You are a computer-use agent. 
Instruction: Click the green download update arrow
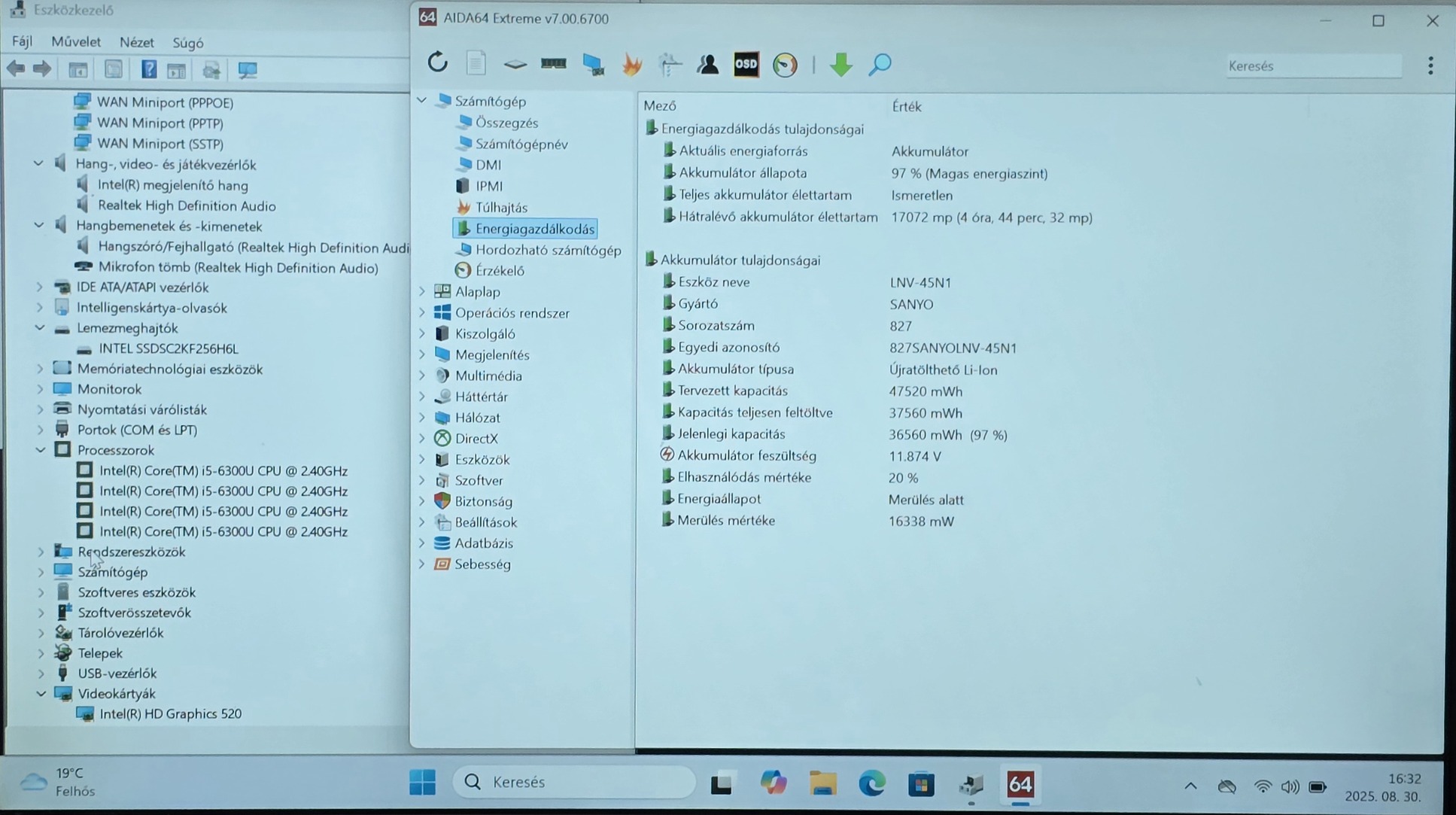[840, 65]
